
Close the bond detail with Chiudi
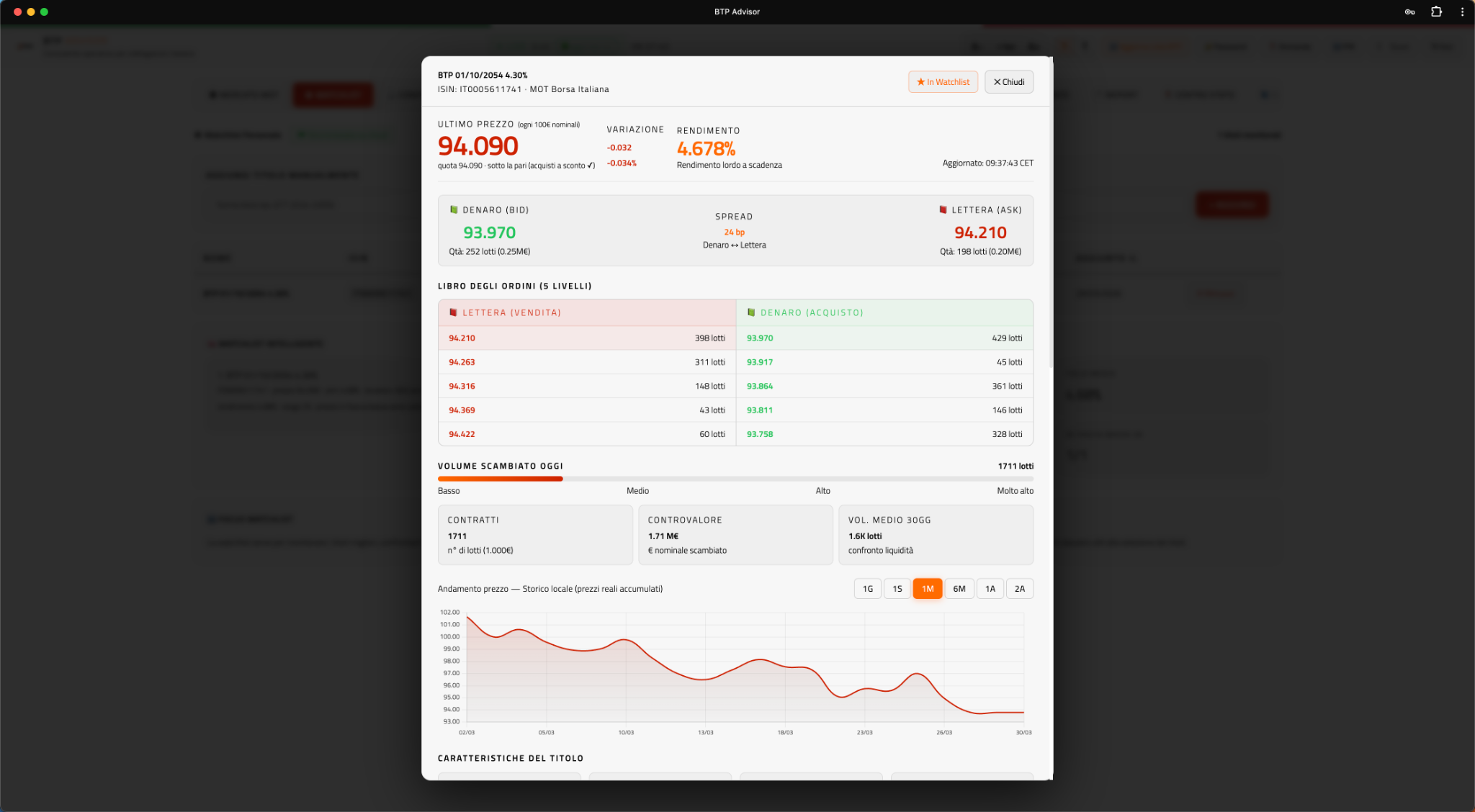click(x=1008, y=82)
